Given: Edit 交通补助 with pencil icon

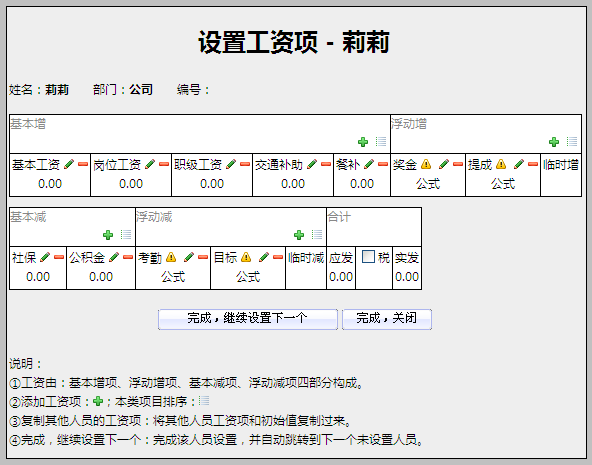Looking at the screenshot, I should click(x=312, y=164).
